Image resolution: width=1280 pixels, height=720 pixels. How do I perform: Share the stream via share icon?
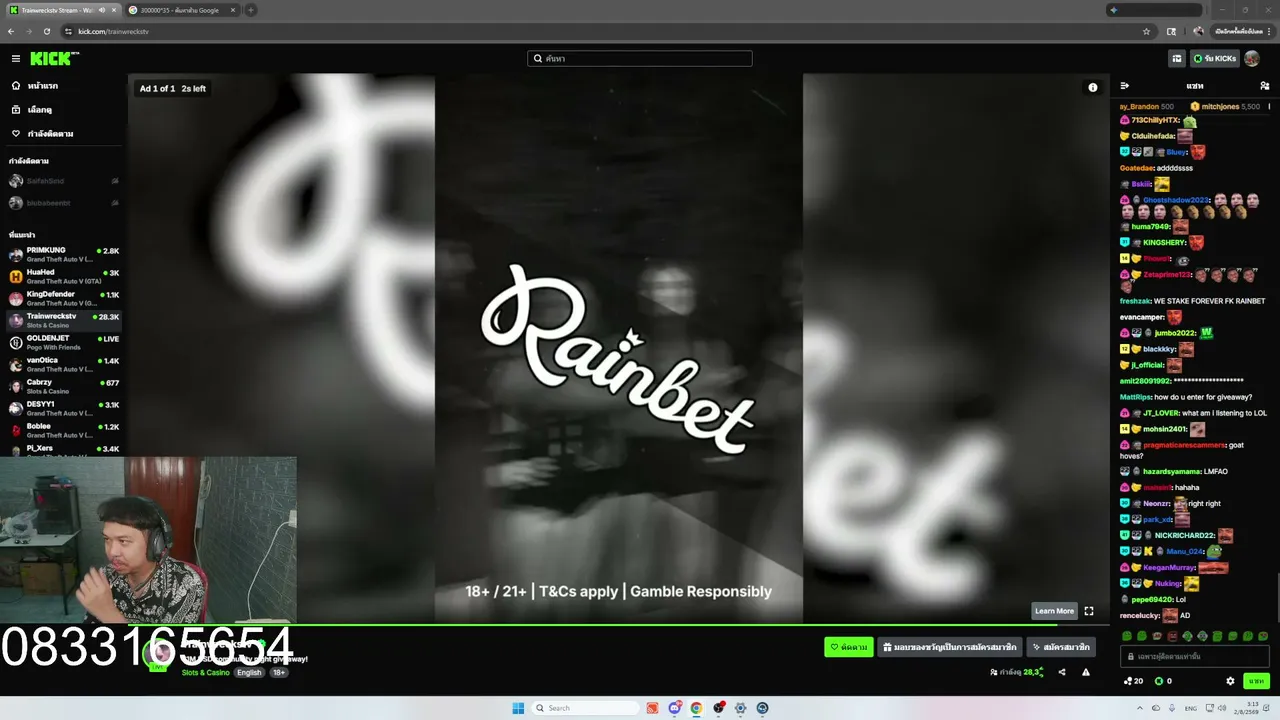pos(1062,672)
